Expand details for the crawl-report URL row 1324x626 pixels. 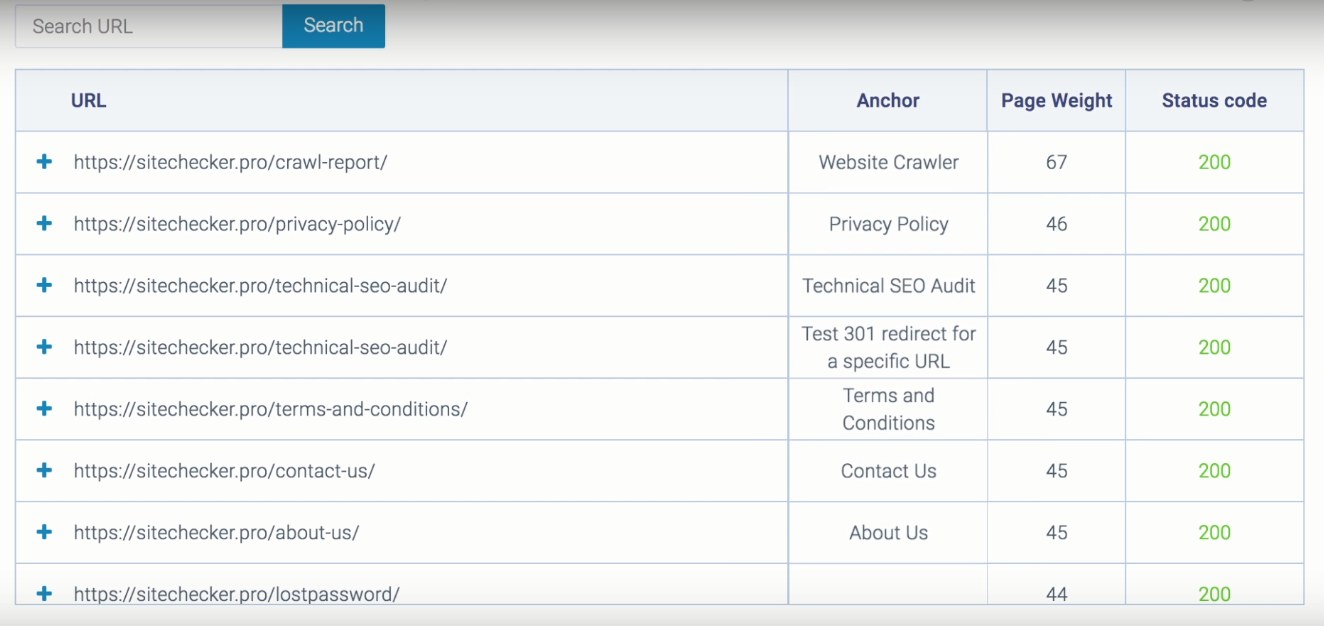[x=44, y=162]
